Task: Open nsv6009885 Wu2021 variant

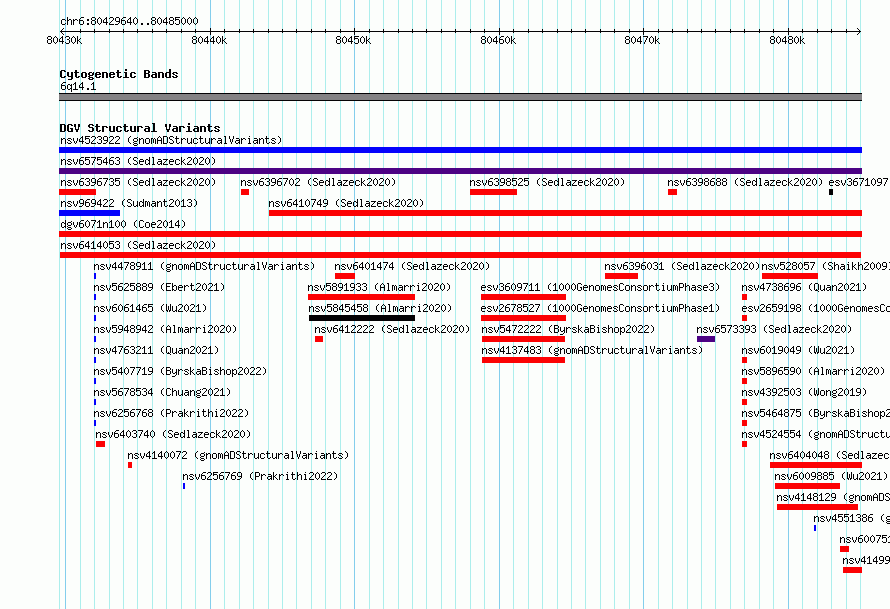Action: [x=831, y=476]
